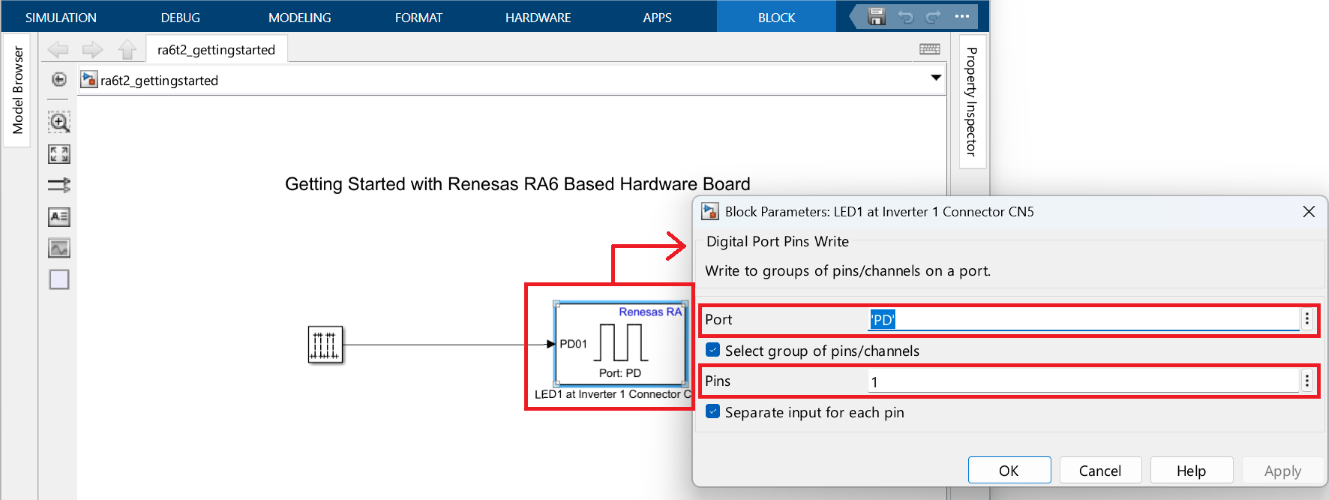Toggle Separate input for each pin checkbox
Viewport: 1329px width, 500px height.
[x=713, y=412]
